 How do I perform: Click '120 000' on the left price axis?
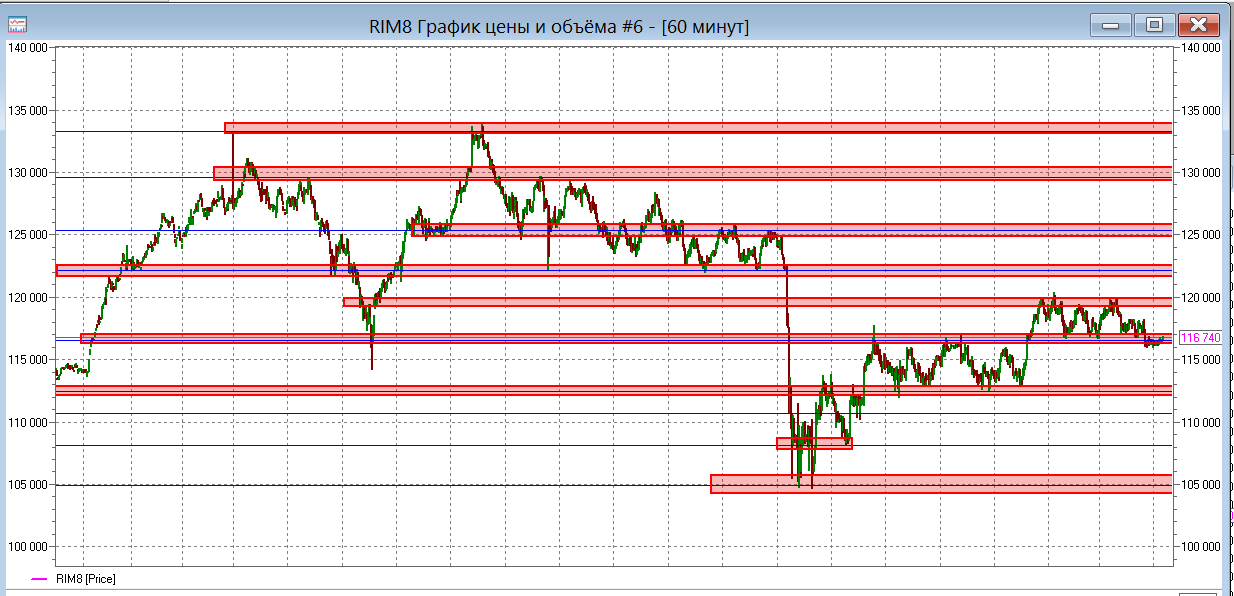coord(28,297)
